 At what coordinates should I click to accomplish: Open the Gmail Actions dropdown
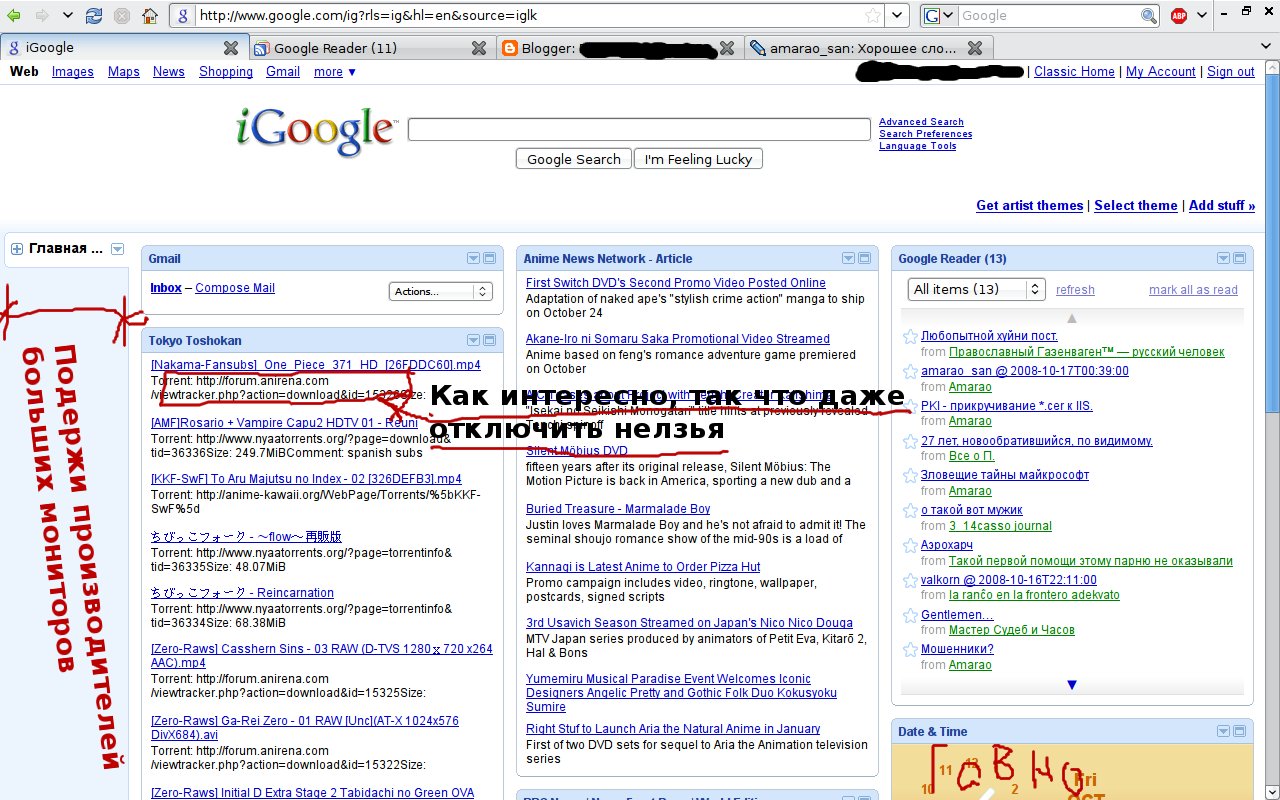click(x=441, y=291)
